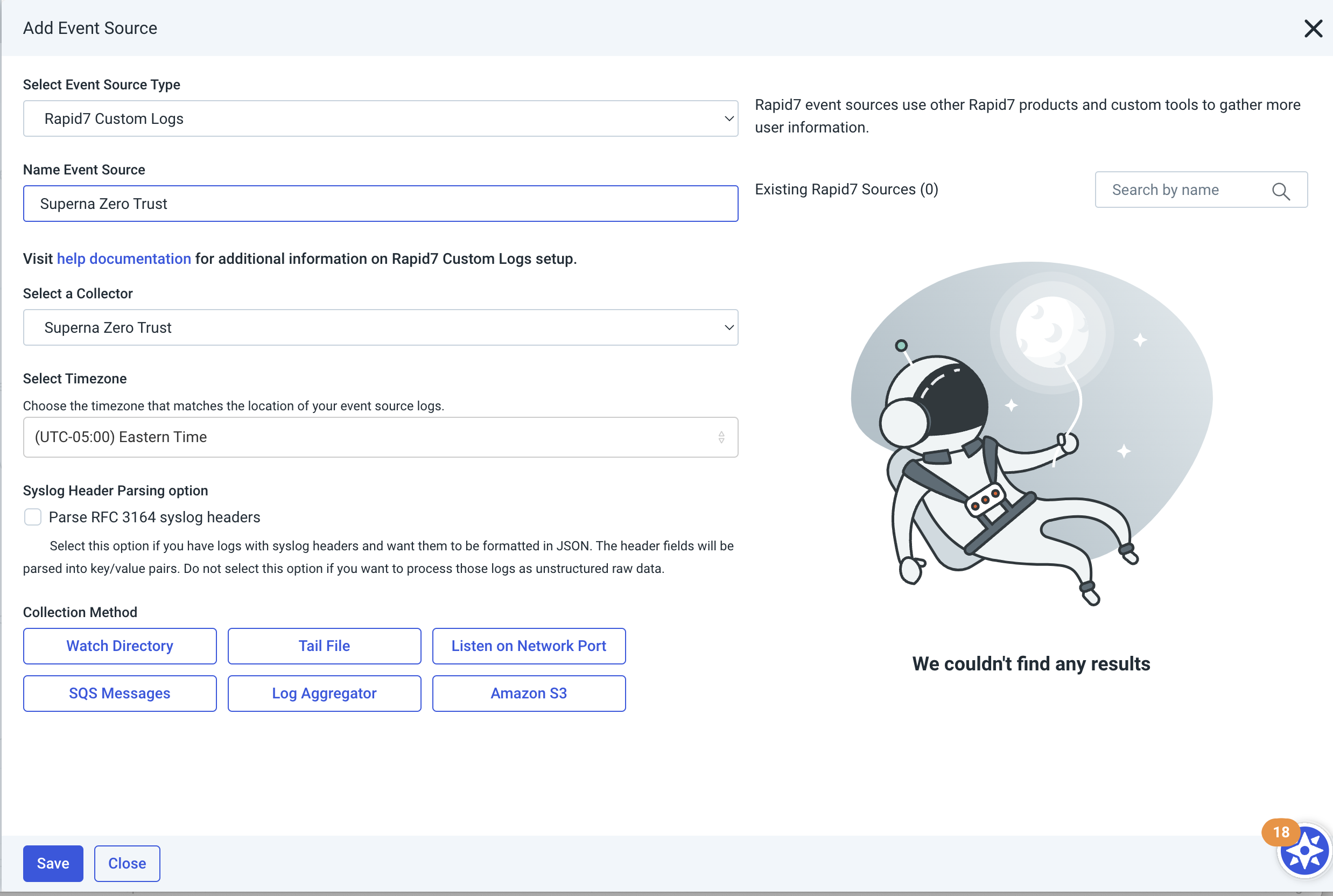Enable Parse RFC 3164 syslog headers
1333x896 pixels.
point(32,516)
